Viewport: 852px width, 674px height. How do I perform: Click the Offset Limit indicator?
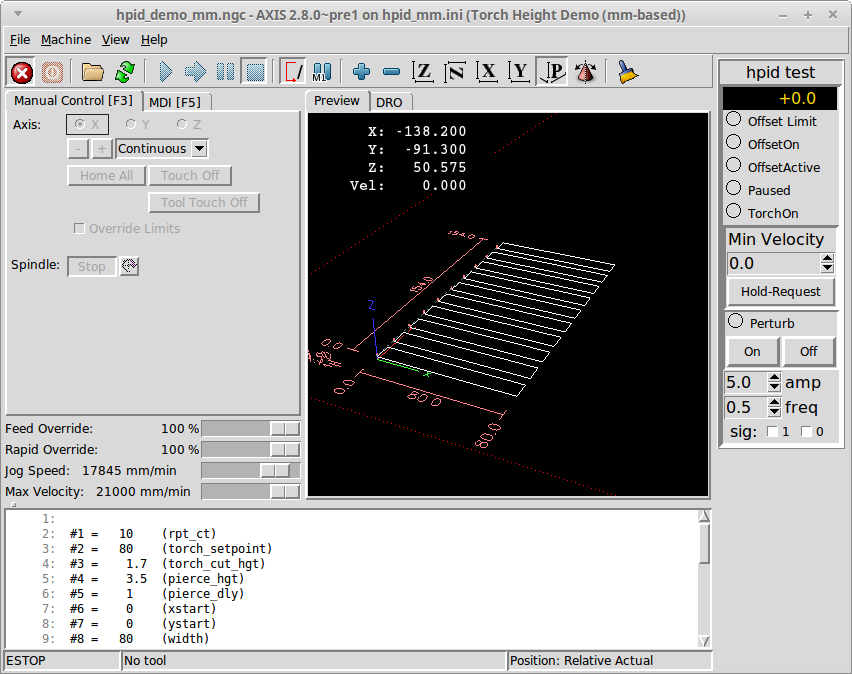[734, 118]
